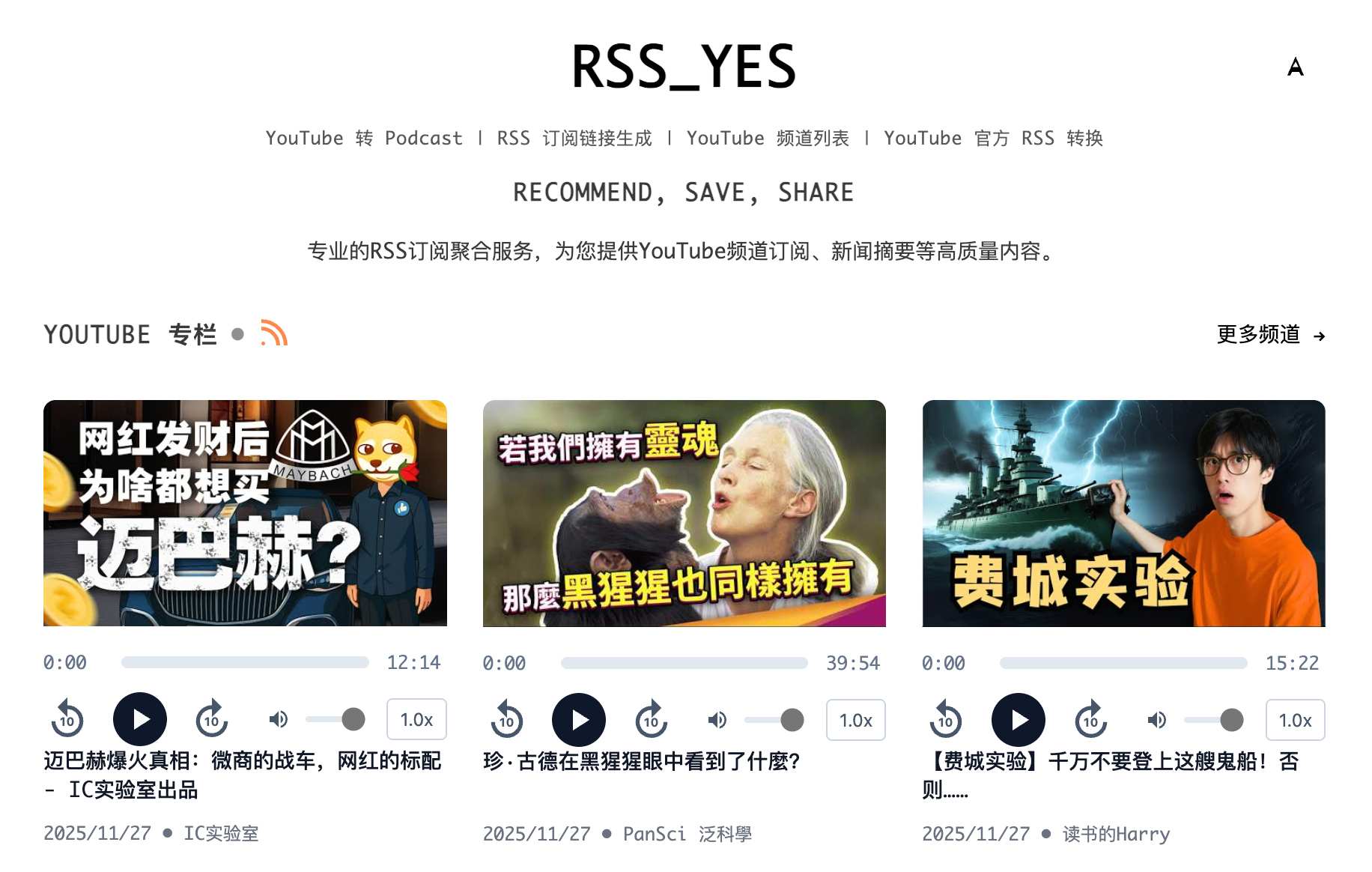1372x872 pixels.
Task: Play the 费城实验 episode
Action: [1019, 720]
